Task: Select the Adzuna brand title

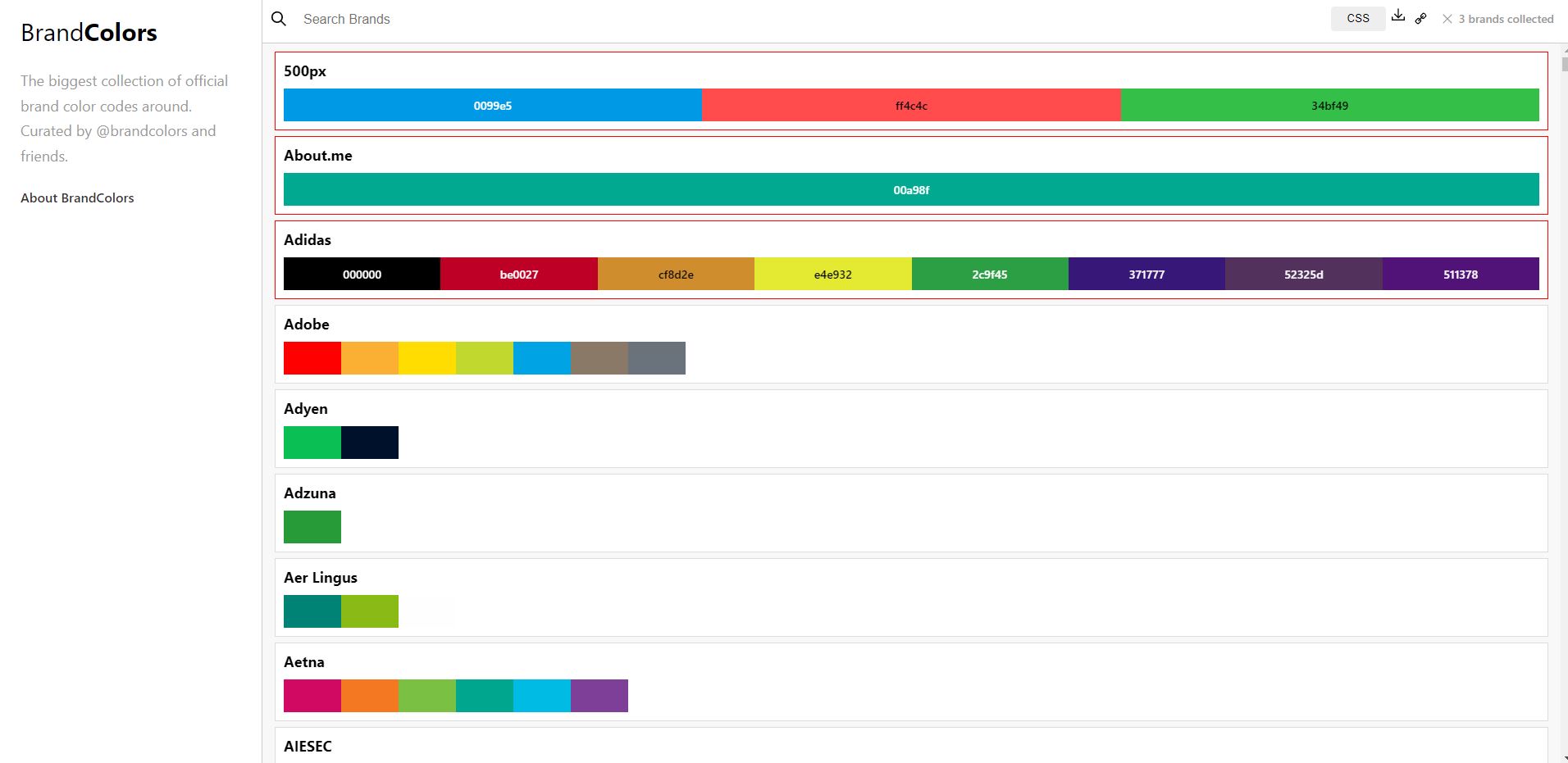Action: (x=310, y=493)
